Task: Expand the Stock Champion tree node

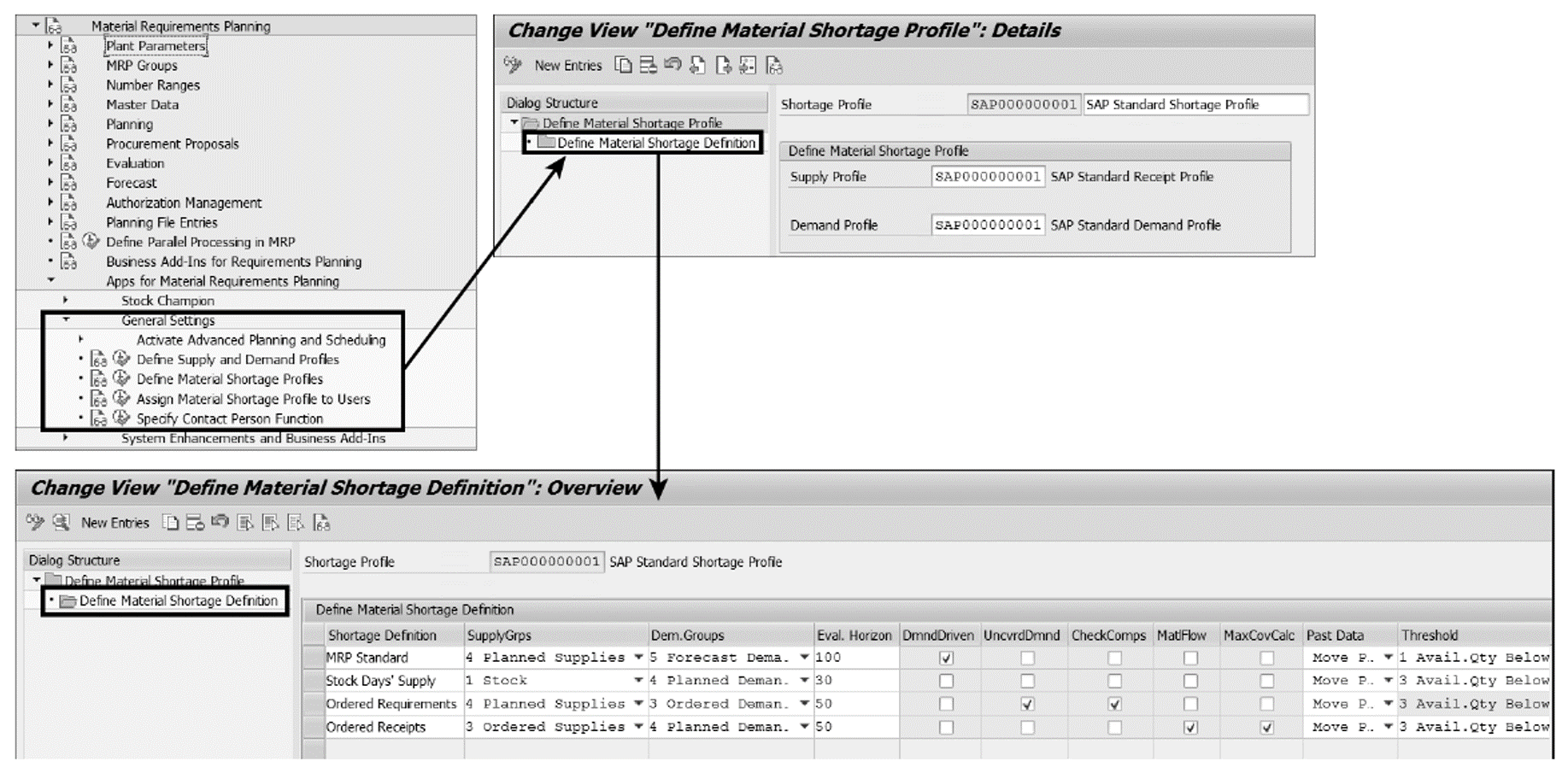Action: tap(66, 301)
